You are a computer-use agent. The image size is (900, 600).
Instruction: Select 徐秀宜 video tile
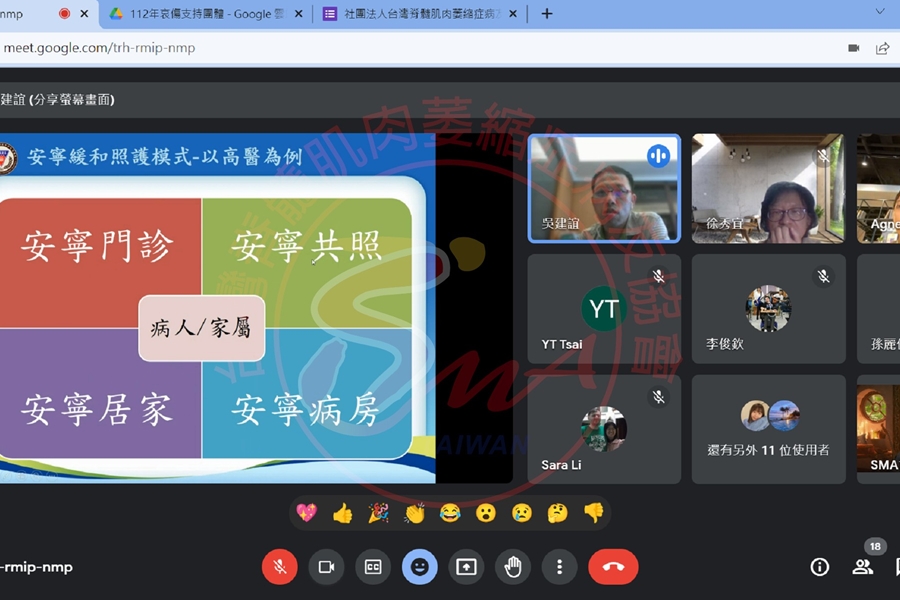(768, 188)
